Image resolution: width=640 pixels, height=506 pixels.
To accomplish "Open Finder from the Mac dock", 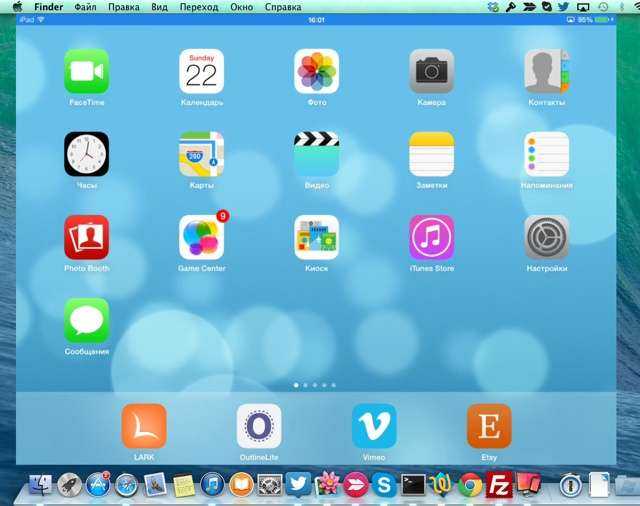I will [40, 485].
